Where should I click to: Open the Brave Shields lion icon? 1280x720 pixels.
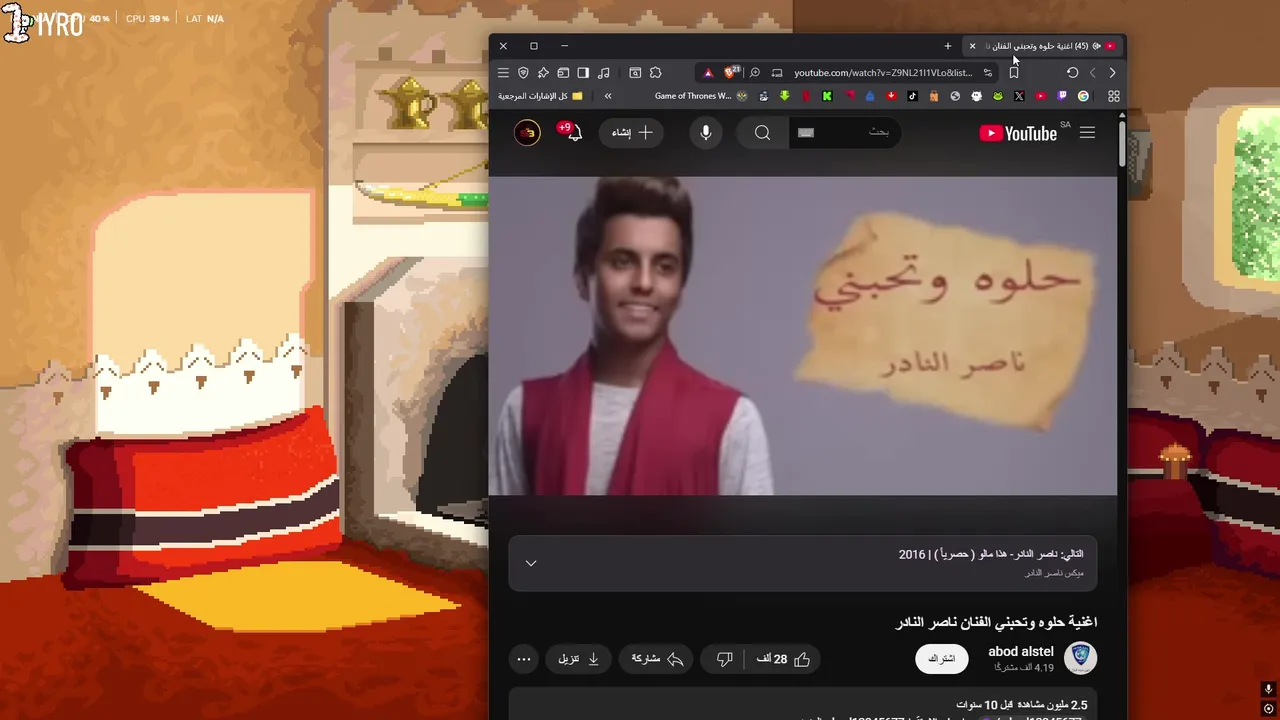(731, 72)
